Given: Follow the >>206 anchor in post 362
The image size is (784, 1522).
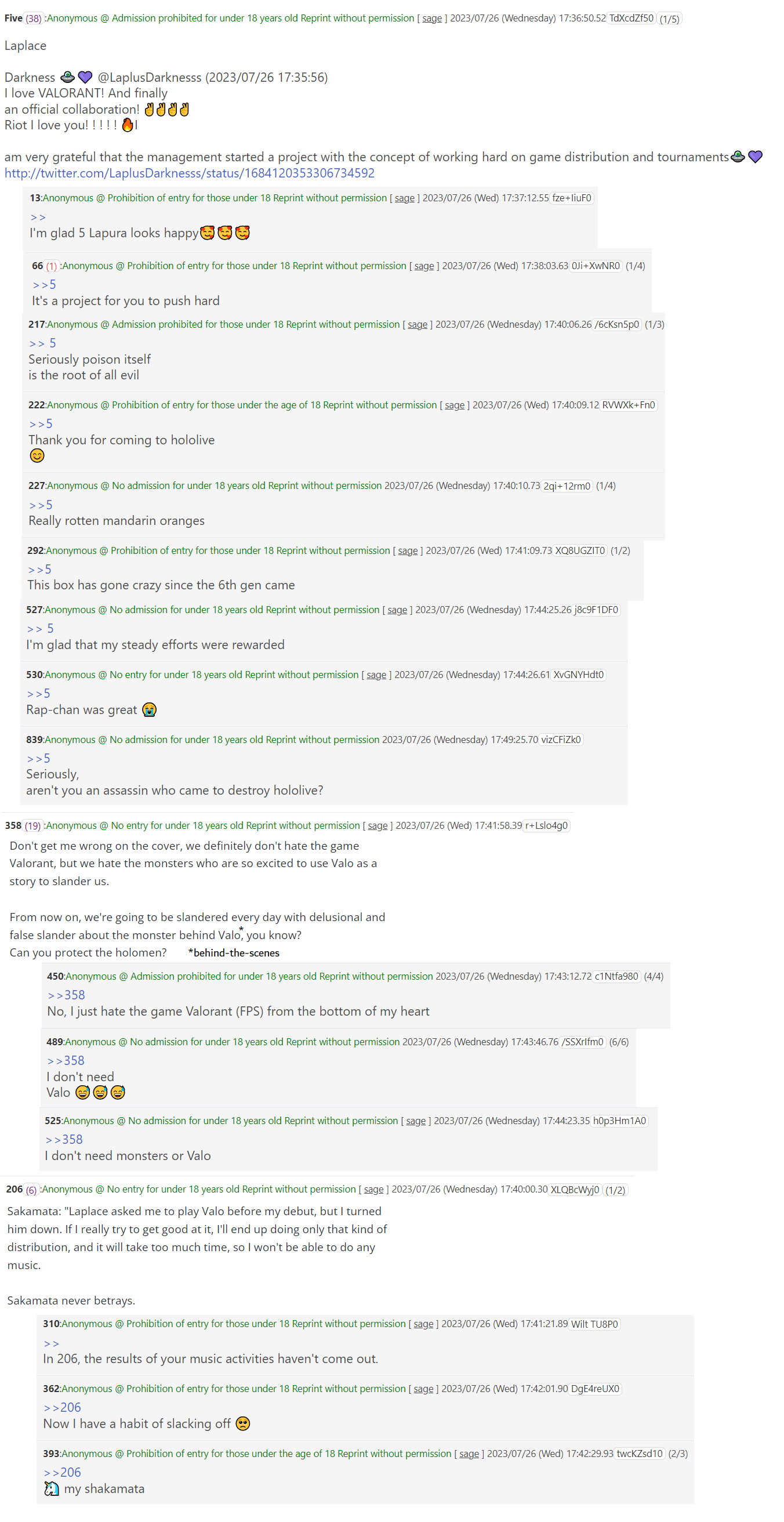Looking at the screenshot, I should (62, 1407).
